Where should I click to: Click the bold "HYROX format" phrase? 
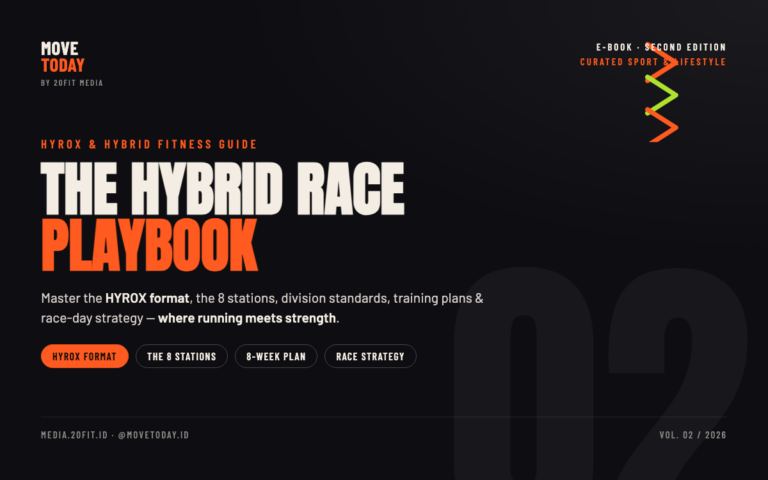tap(147, 298)
